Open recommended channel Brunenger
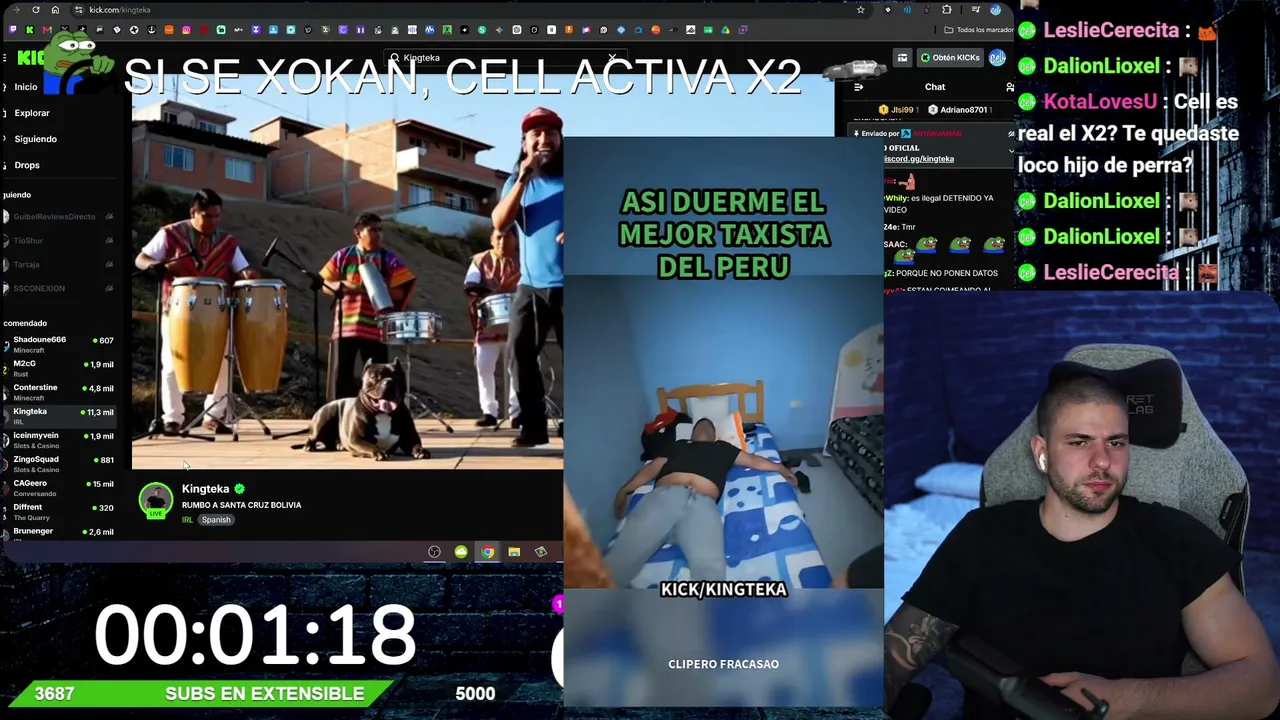The height and width of the screenshot is (720, 1280). click(59, 533)
